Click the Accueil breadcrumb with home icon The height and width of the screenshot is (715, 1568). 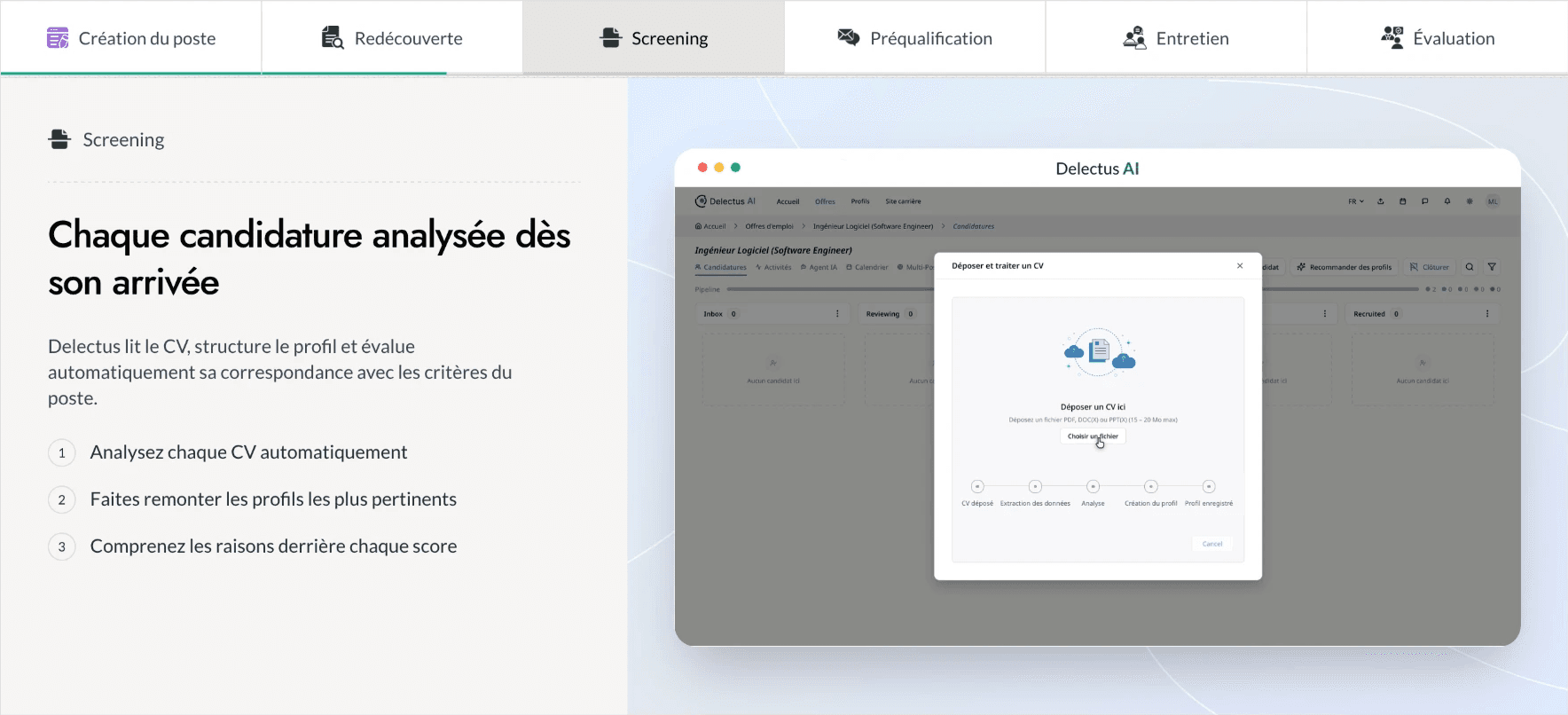click(x=710, y=226)
